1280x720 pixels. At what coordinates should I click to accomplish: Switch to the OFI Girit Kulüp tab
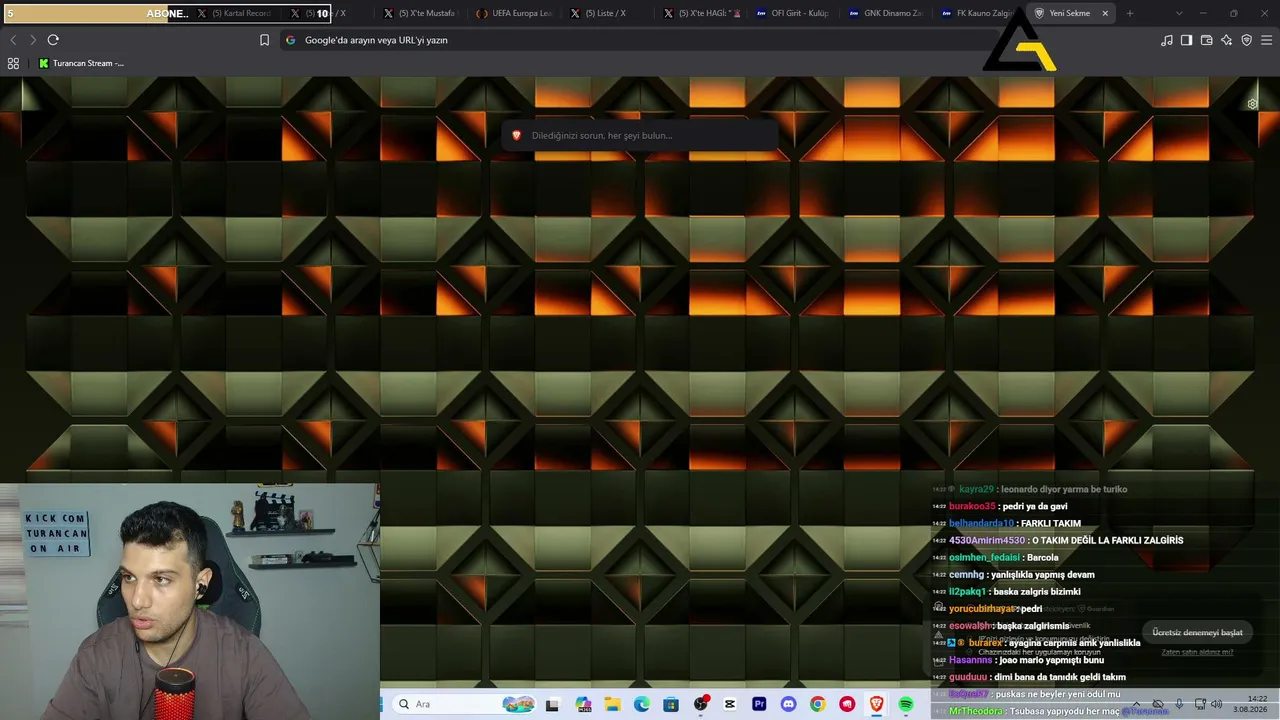tap(793, 13)
